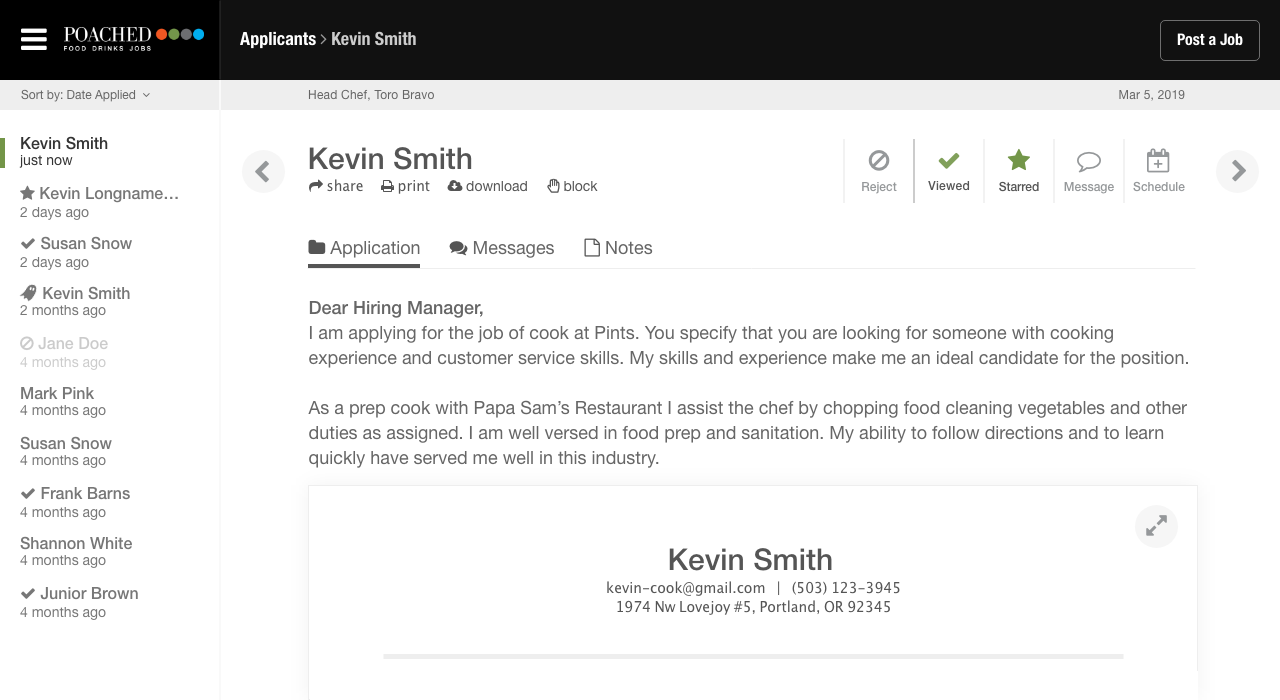1280x700 pixels.
Task: Click the Kevin Smith resume heading
Action: pyautogui.click(x=750, y=559)
